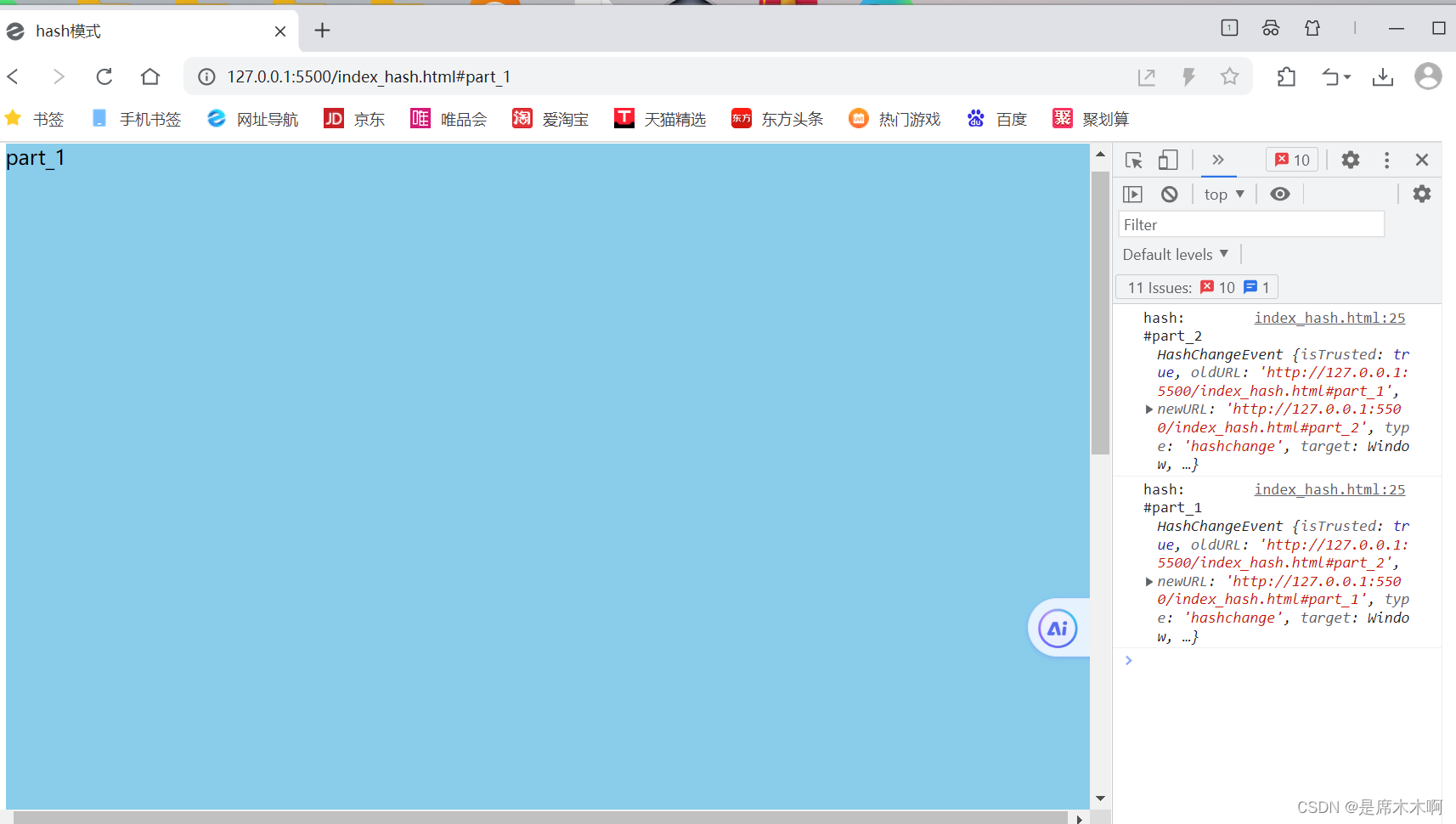Open 手机书签 bookmark
Screen dimensions: 1456x824
click(x=136, y=119)
